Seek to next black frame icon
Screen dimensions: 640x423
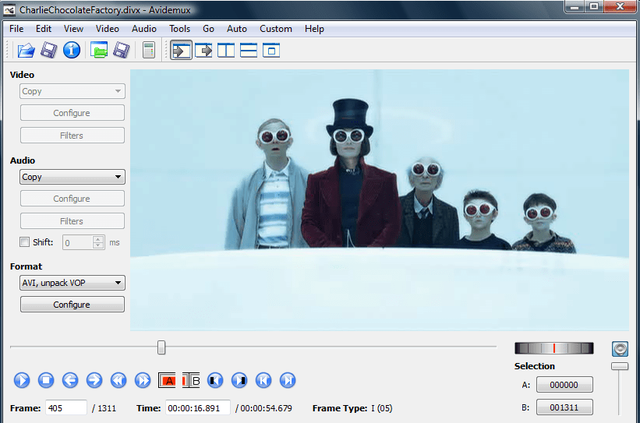pos(239,380)
